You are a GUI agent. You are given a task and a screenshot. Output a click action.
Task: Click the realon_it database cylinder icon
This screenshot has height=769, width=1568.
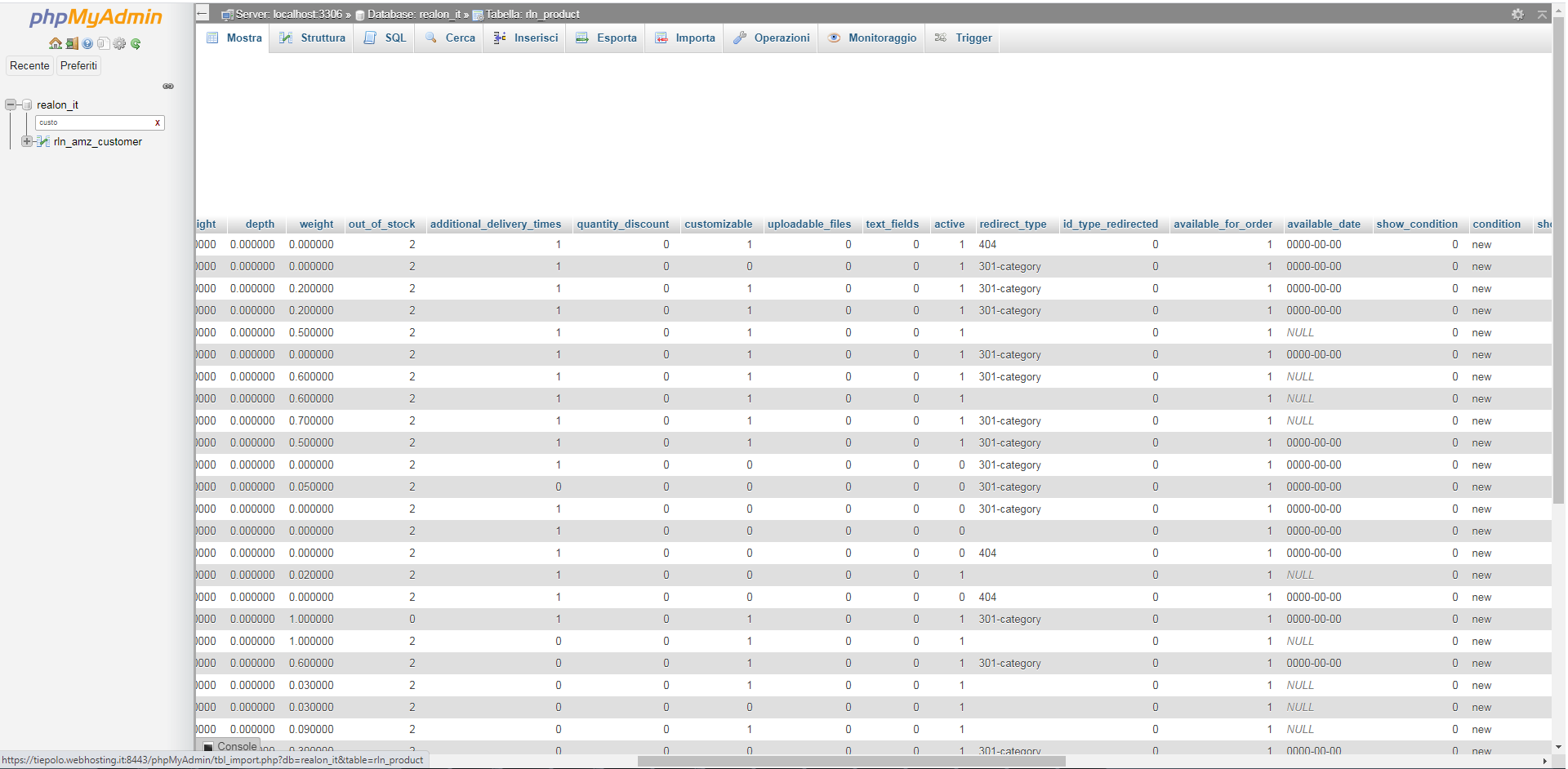click(x=27, y=104)
